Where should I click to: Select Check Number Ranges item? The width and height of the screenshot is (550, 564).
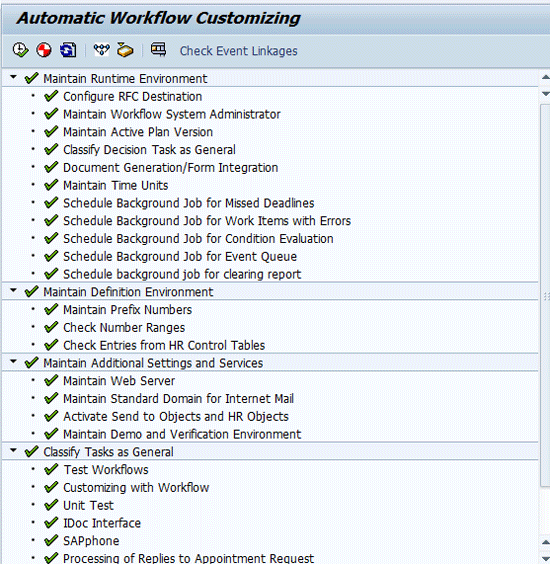click(x=124, y=328)
